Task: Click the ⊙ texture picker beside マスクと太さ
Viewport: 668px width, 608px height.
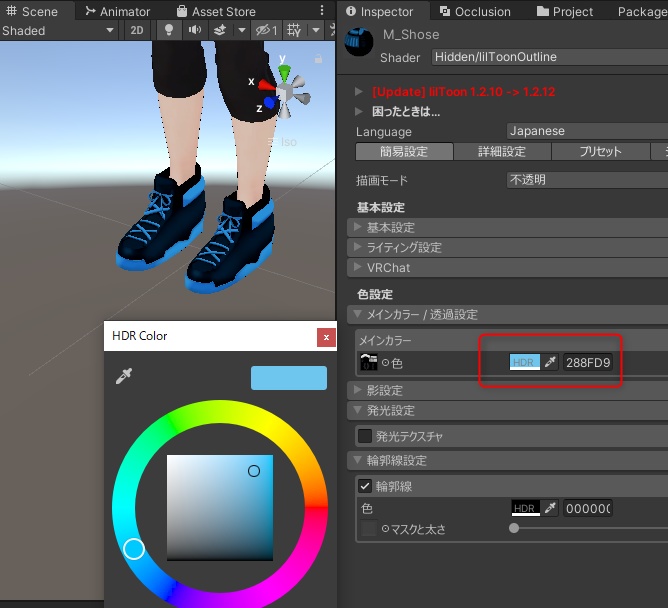Action: [x=385, y=529]
